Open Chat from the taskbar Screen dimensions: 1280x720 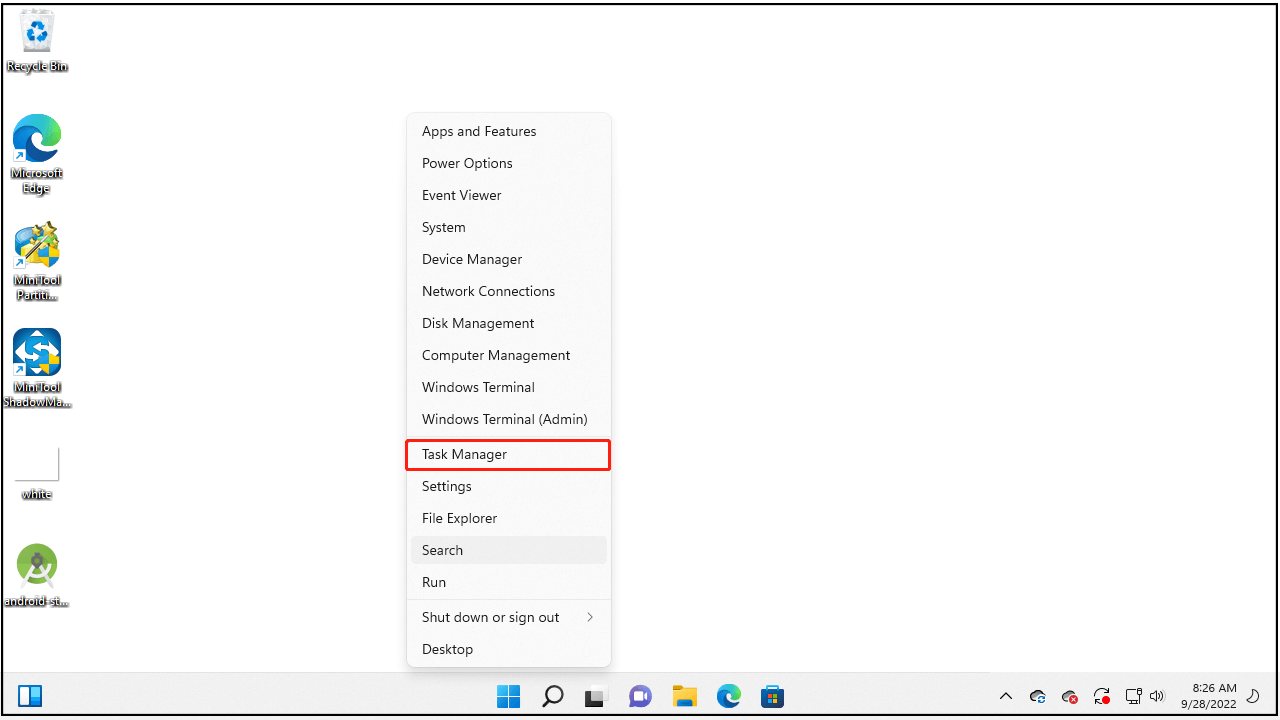[x=640, y=696]
